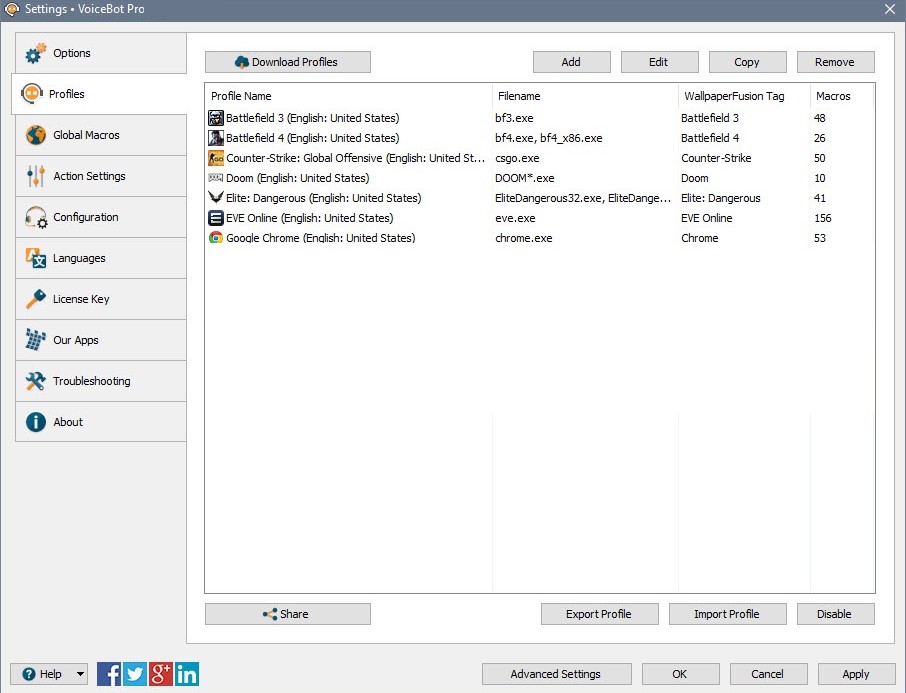Select the Troubleshooting tab
This screenshot has height=693, width=906.
coord(101,381)
